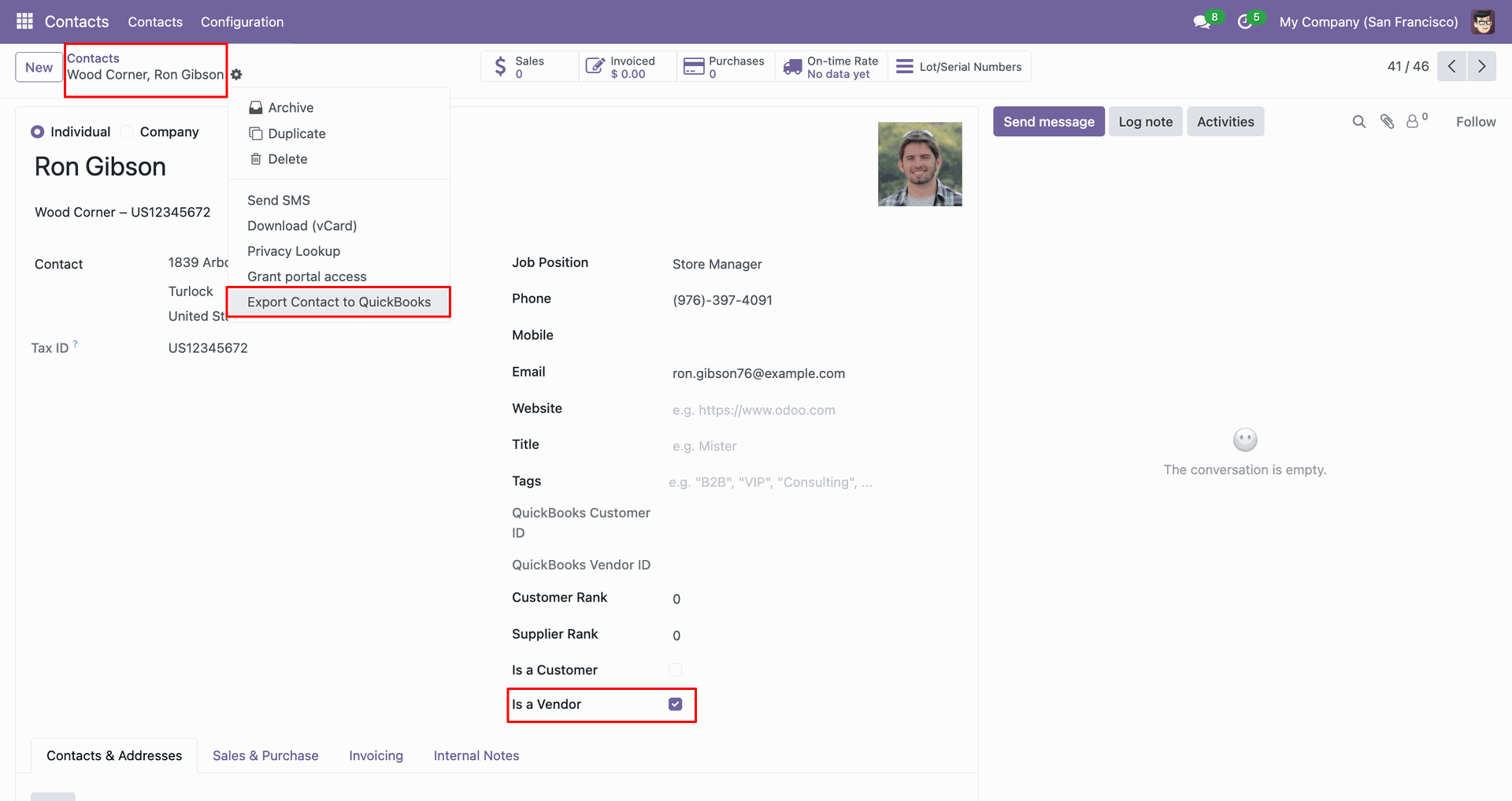Uncheck the Is a Vendor checkbox
Image resolution: width=1512 pixels, height=801 pixels.
click(x=675, y=704)
